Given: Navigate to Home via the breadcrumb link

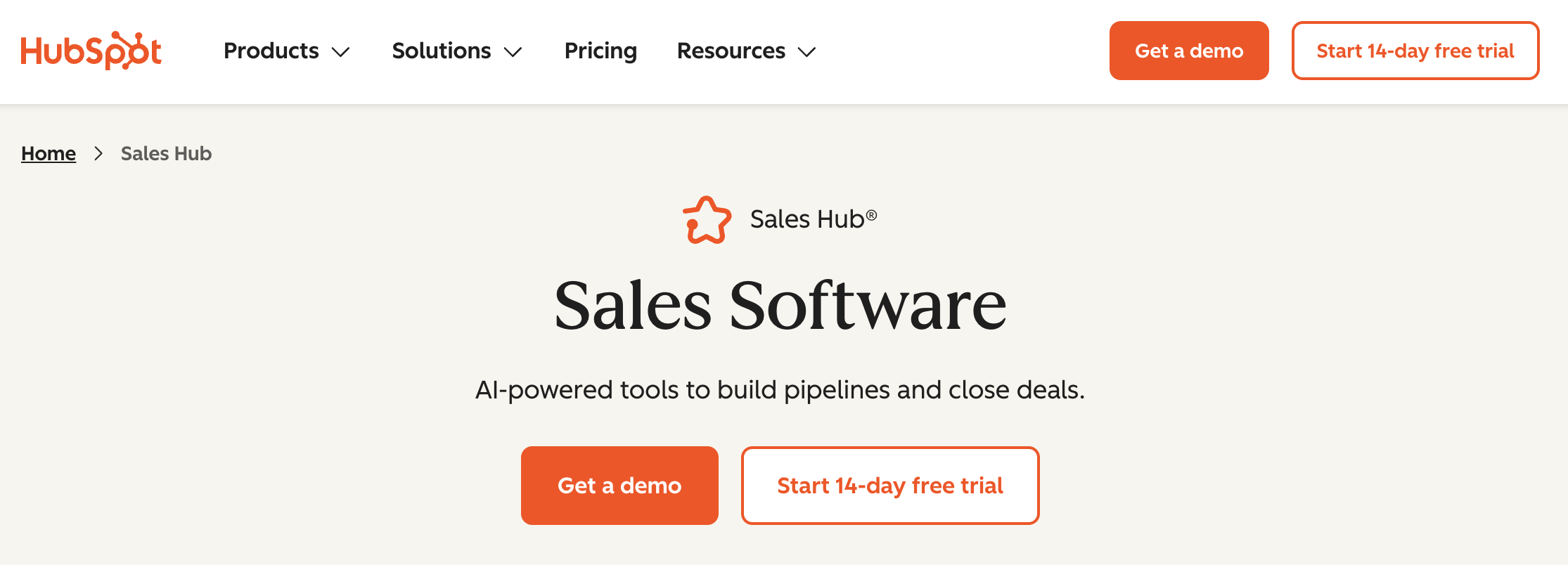Looking at the screenshot, I should (48, 153).
